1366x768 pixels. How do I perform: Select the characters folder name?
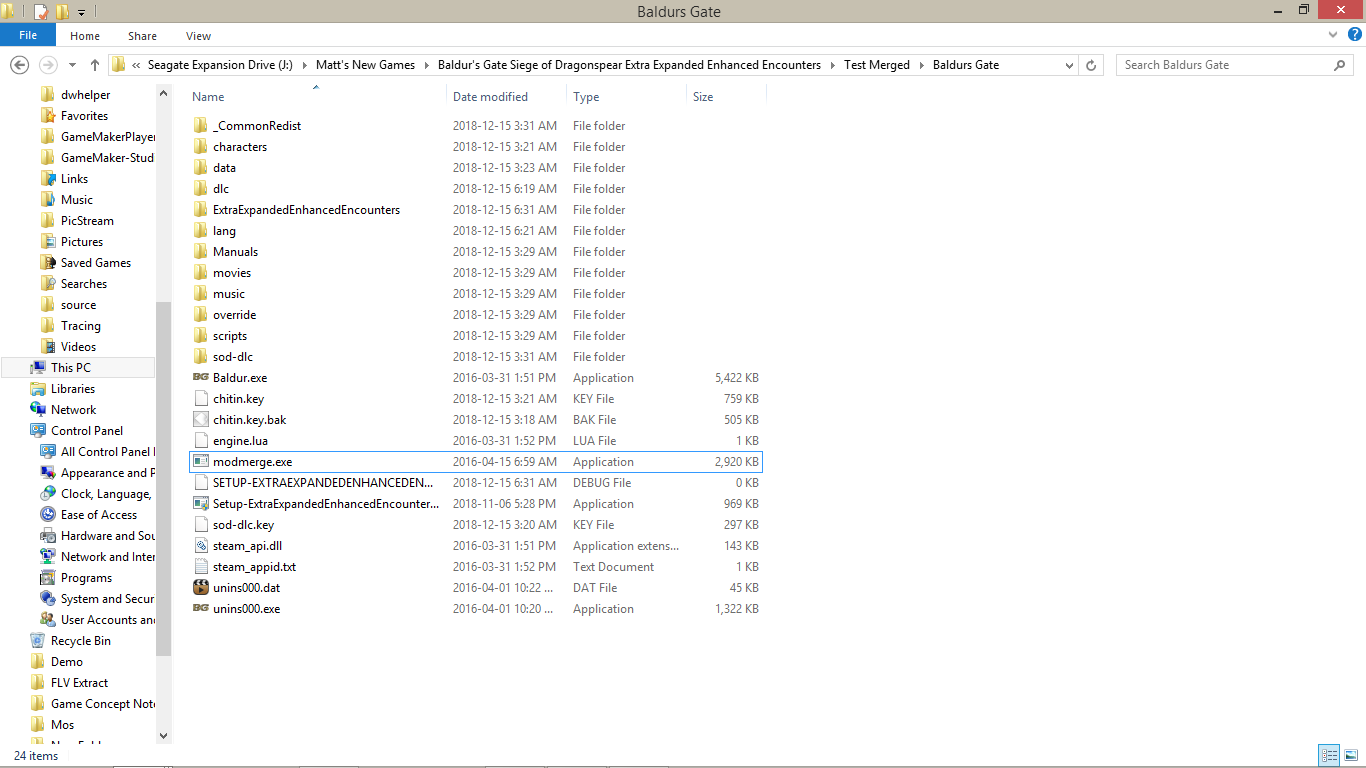click(240, 147)
